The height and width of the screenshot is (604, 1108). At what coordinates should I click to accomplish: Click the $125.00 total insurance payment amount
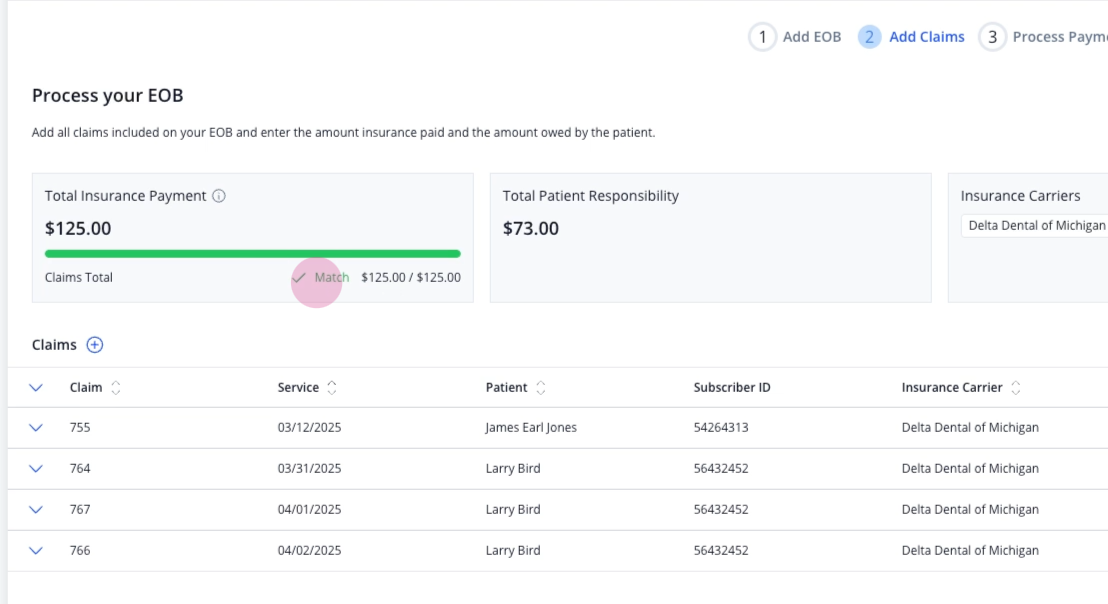78,229
